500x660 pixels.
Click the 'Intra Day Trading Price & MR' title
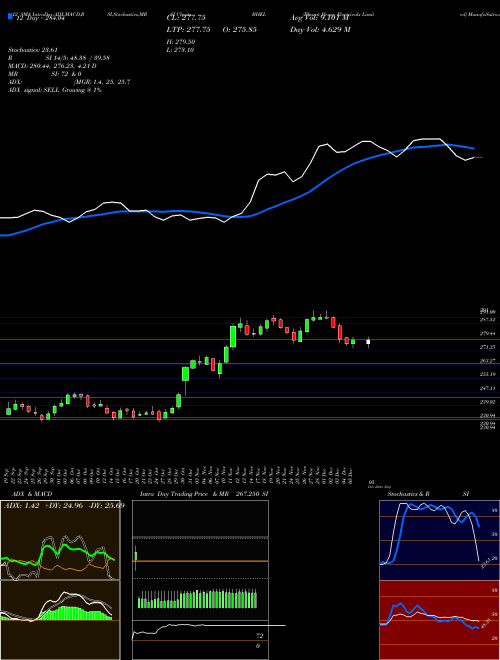point(184,494)
